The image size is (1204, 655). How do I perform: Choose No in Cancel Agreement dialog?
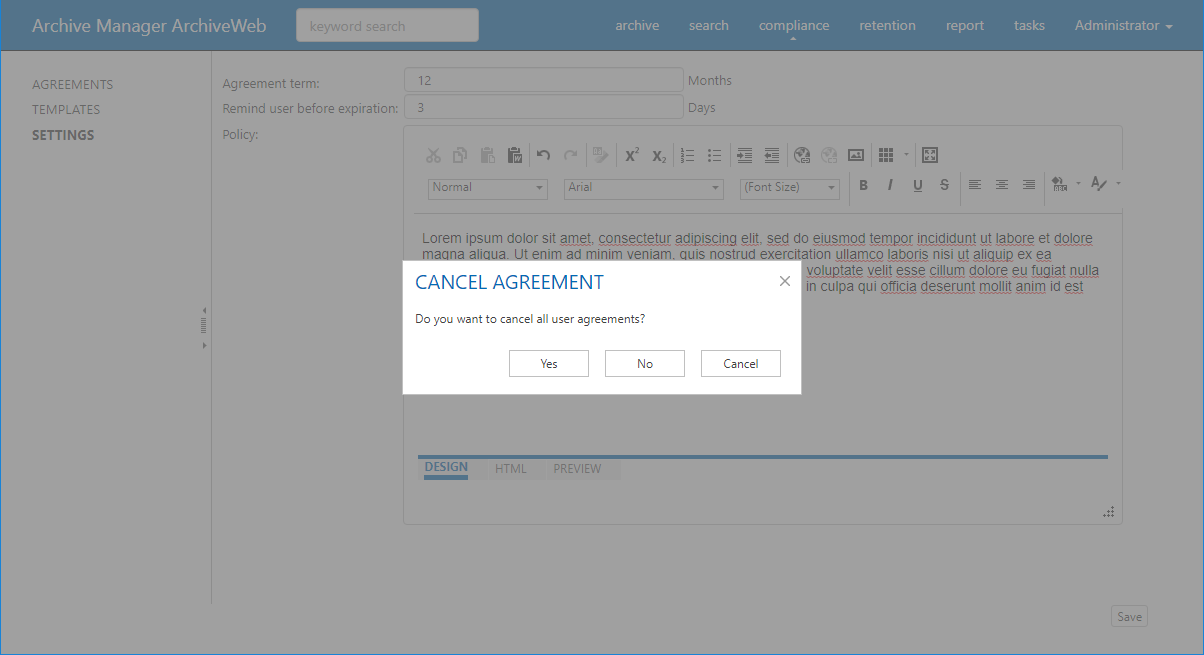coord(645,364)
